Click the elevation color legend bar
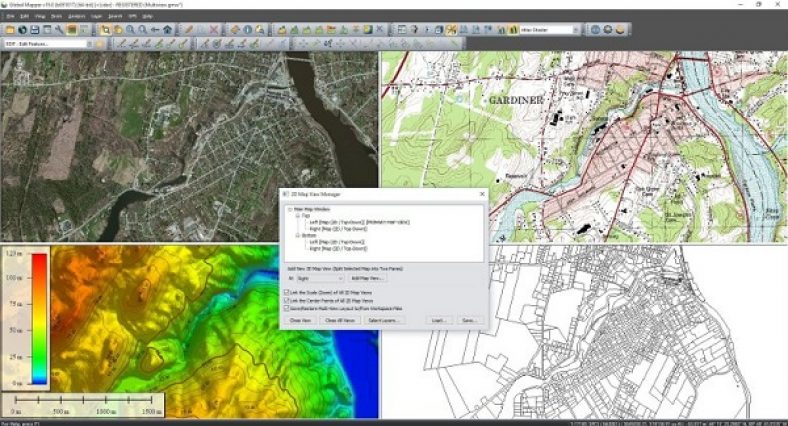788x426 pixels. coord(39,320)
